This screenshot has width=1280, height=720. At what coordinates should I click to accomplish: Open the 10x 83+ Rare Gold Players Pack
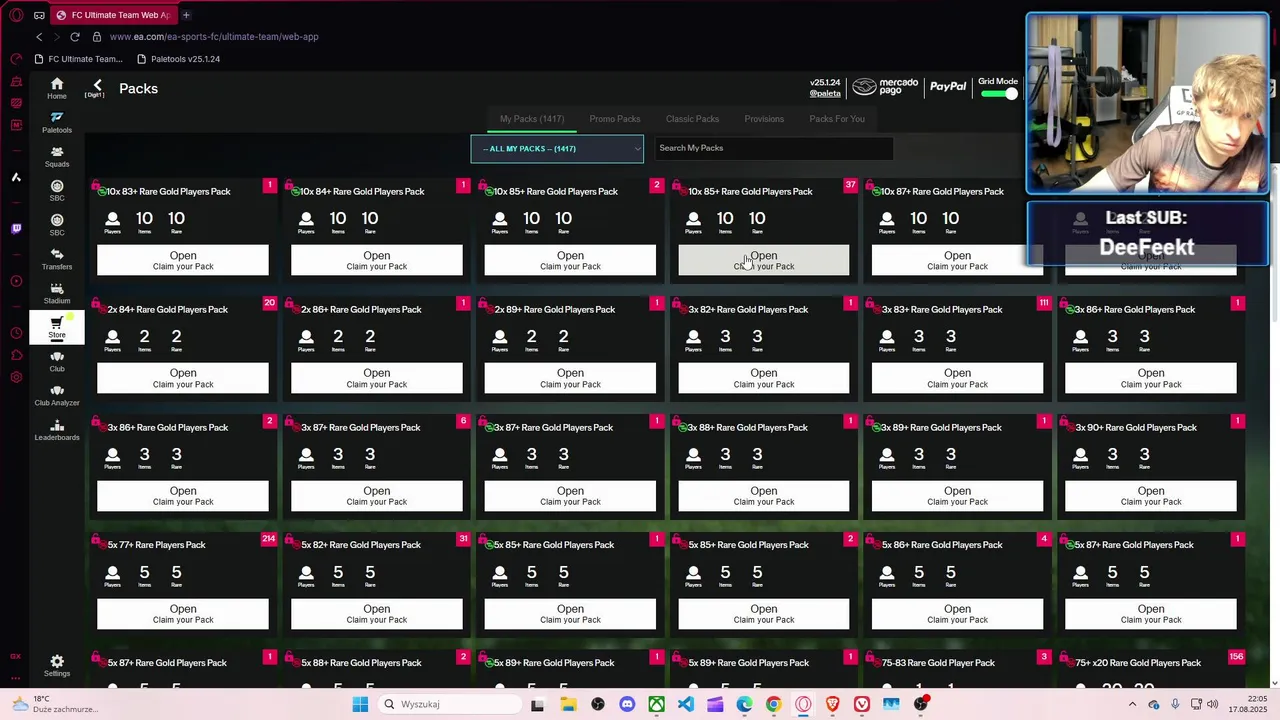183,260
